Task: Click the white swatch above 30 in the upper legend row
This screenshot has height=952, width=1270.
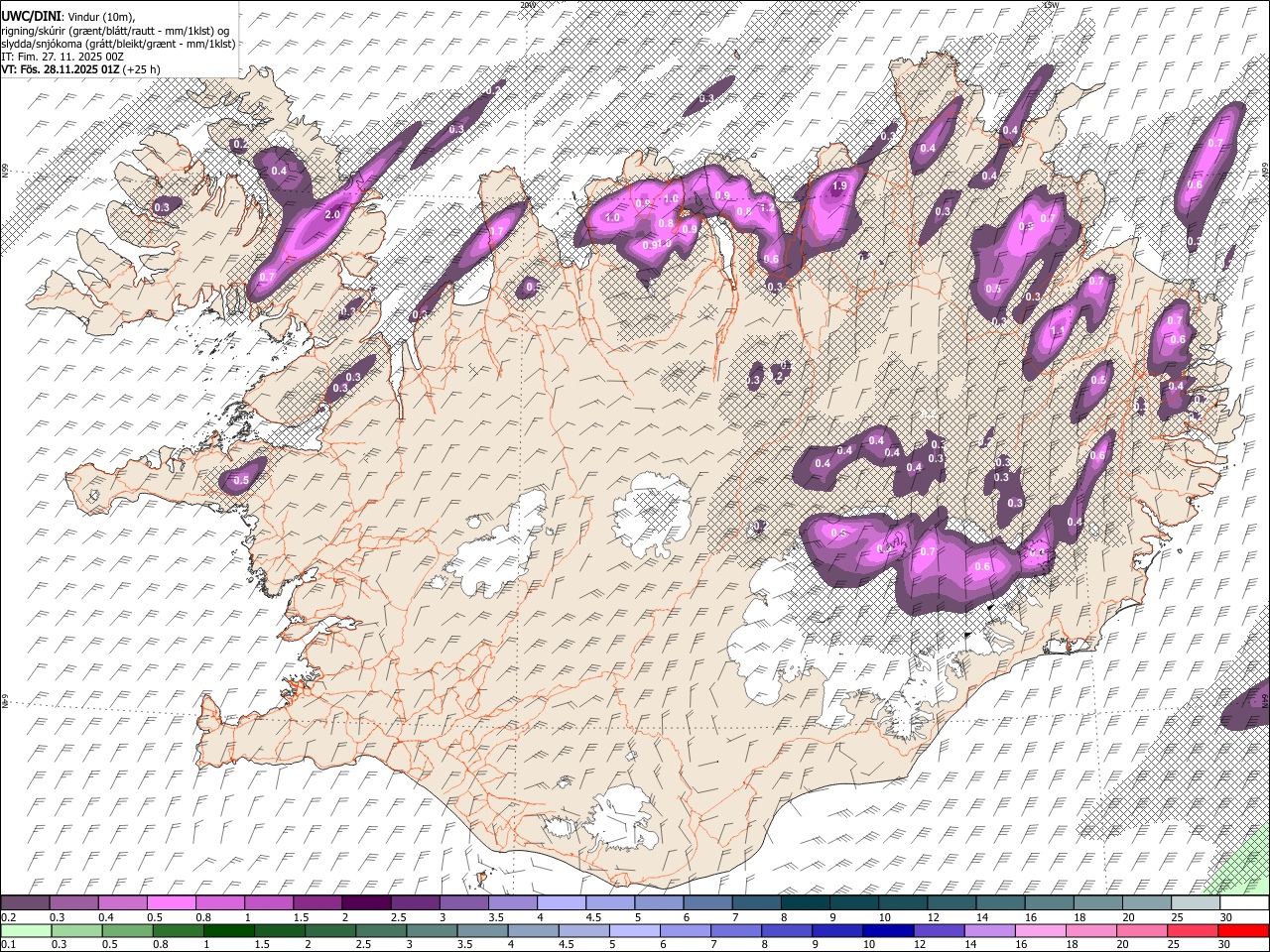Action: (x=1243, y=902)
